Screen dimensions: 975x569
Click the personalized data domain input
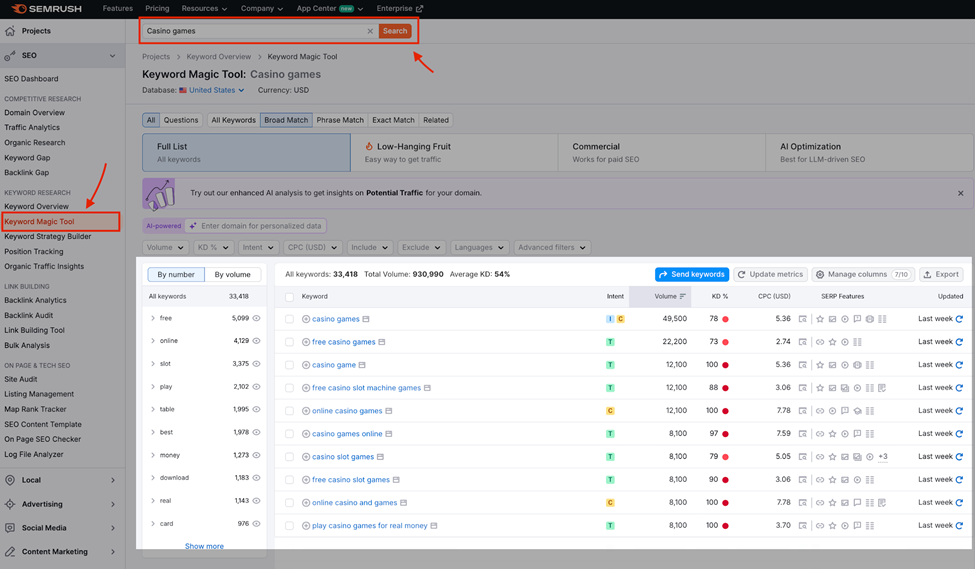click(x=256, y=226)
